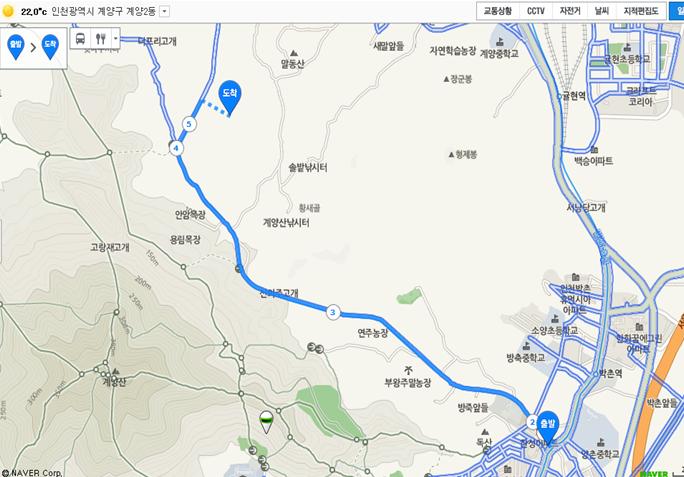Image resolution: width=684 pixels, height=477 pixels.
Task: Select the restaurant fork and knife icon
Action: pyautogui.click(x=101, y=38)
